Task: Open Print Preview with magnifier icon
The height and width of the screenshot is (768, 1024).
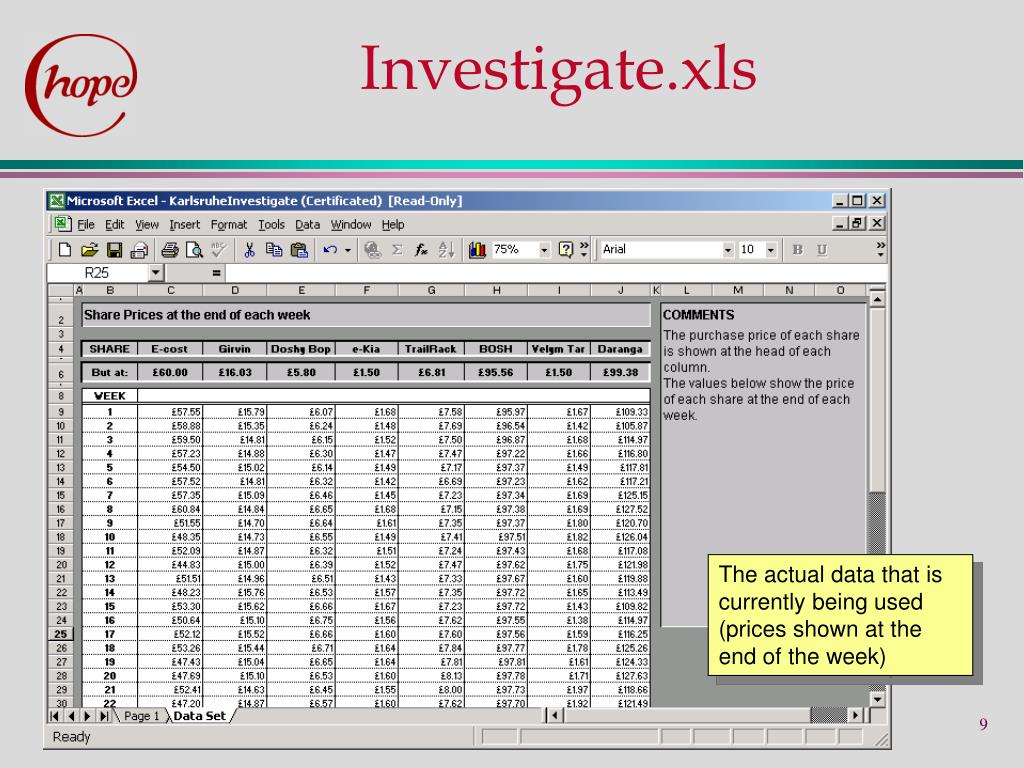Action: pos(194,249)
